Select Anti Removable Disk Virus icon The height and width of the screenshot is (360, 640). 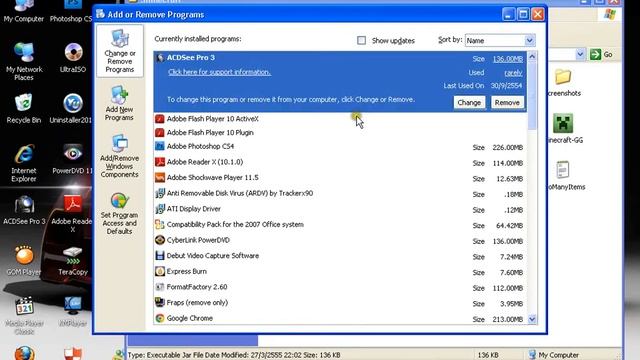[x=160, y=193]
